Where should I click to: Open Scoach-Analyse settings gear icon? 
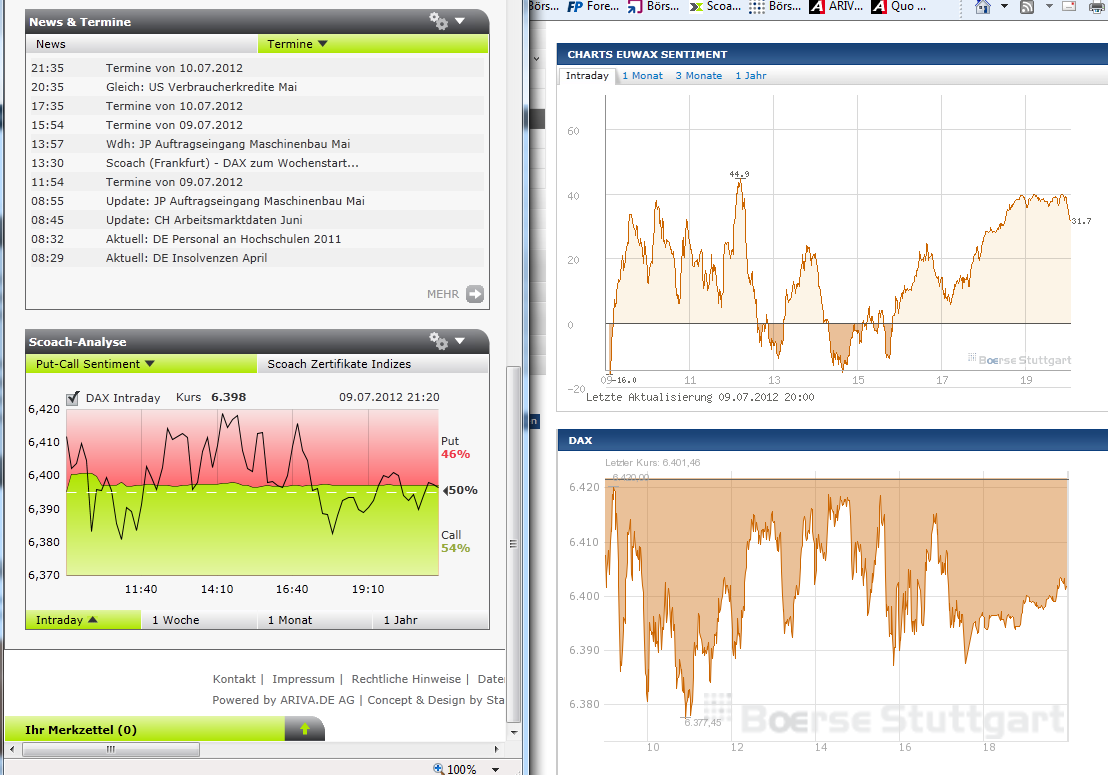(x=439, y=341)
